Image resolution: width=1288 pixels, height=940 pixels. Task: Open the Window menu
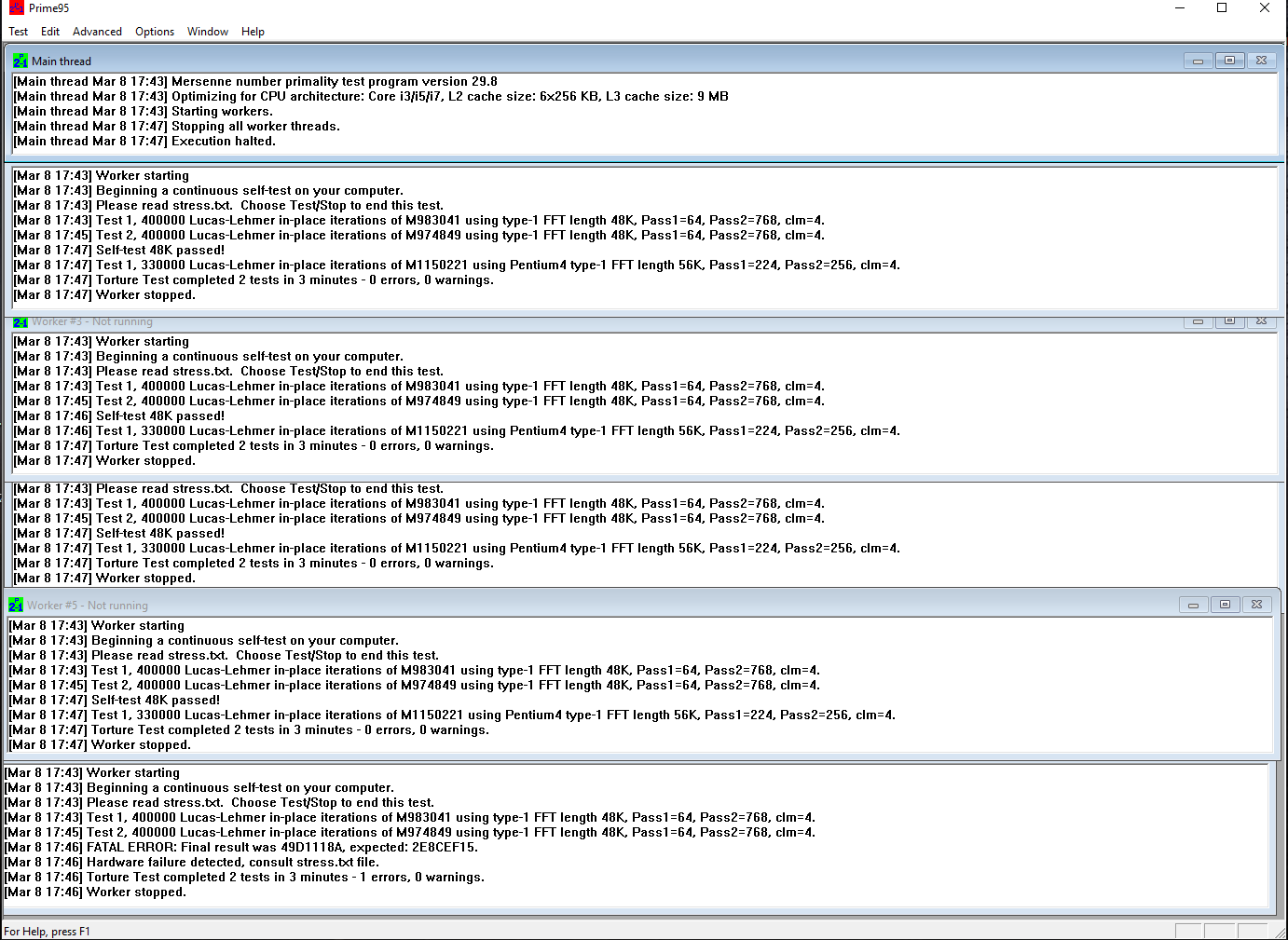[208, 32]
